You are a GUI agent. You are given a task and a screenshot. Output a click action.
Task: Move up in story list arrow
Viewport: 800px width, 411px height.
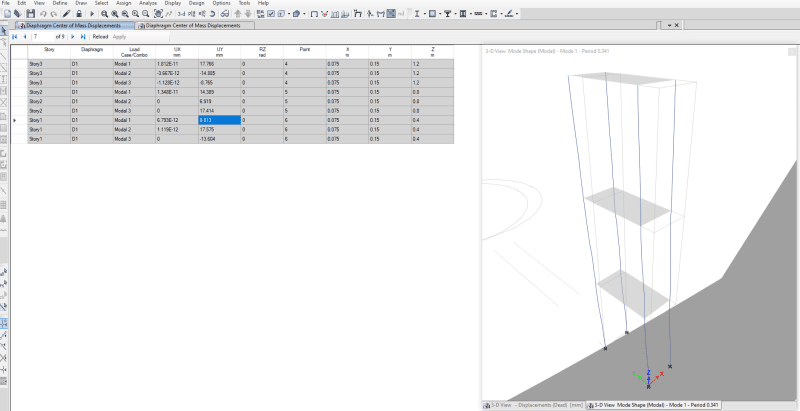coord(238,14)
